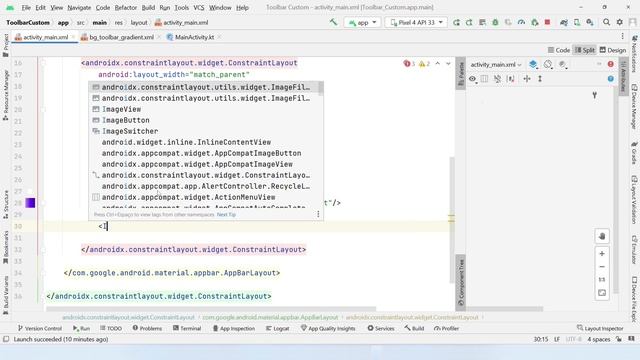This screenshot has height=360, width=640.
Task: Go to previous highlighted error arrow
Action: (x=438, y=64)
